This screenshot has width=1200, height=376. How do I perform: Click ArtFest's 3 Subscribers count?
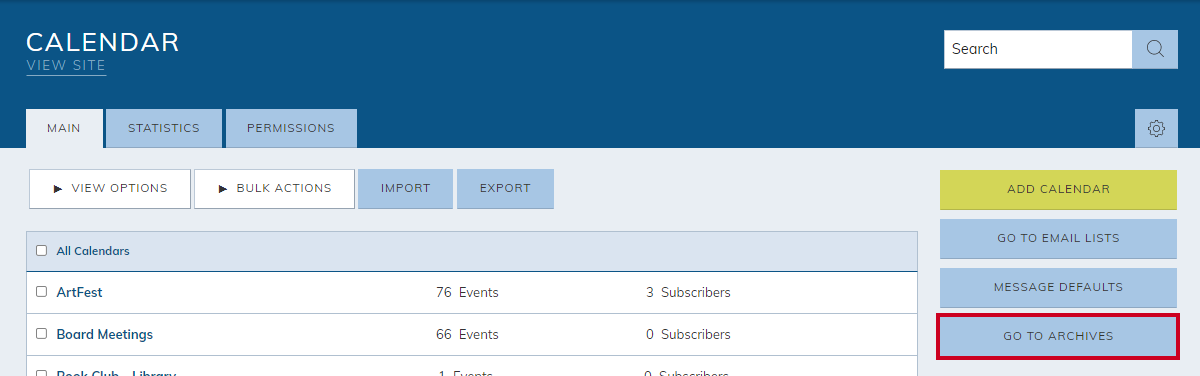coord(688,293)
